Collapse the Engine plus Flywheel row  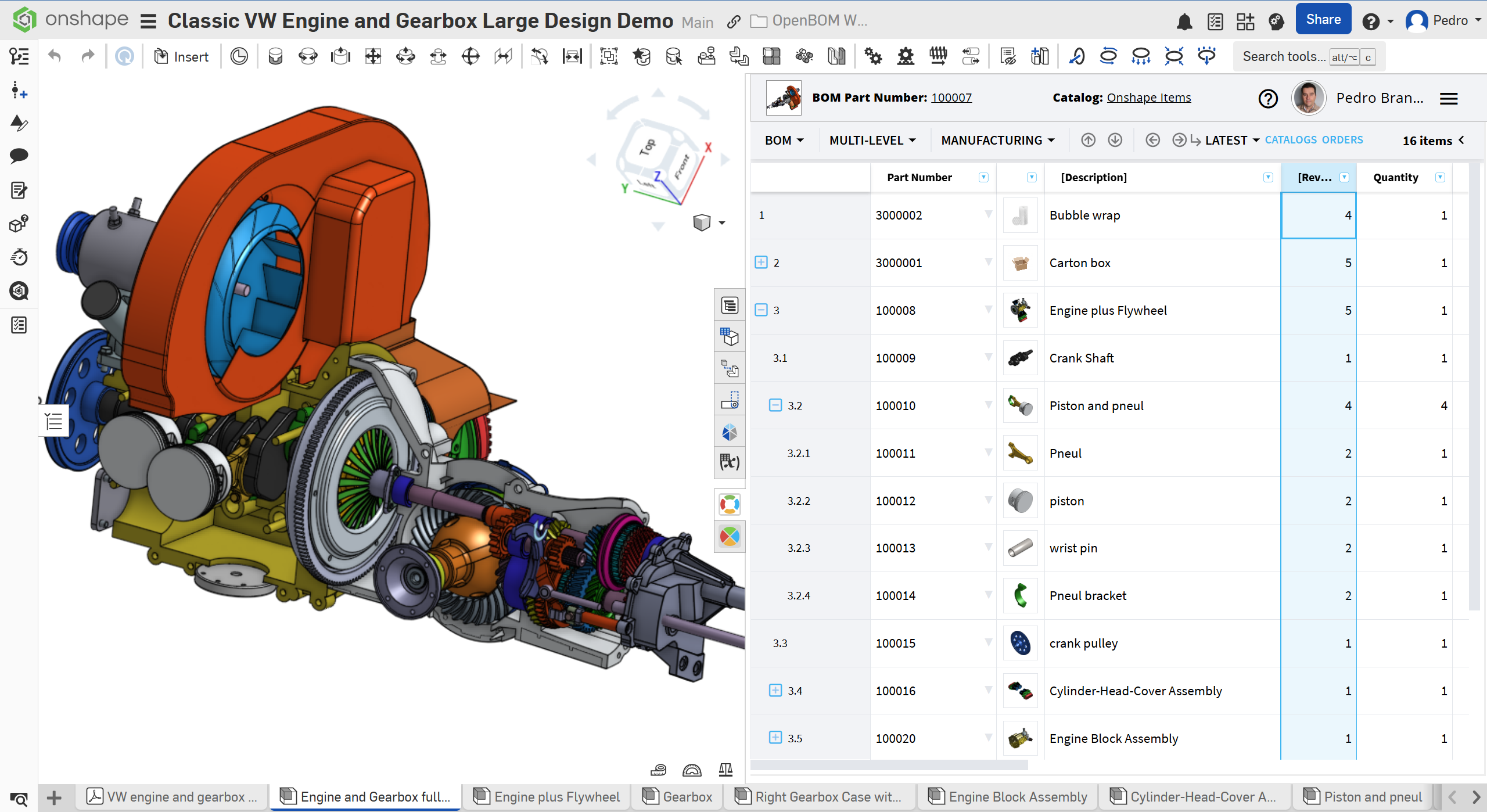[x=761, y=310]
